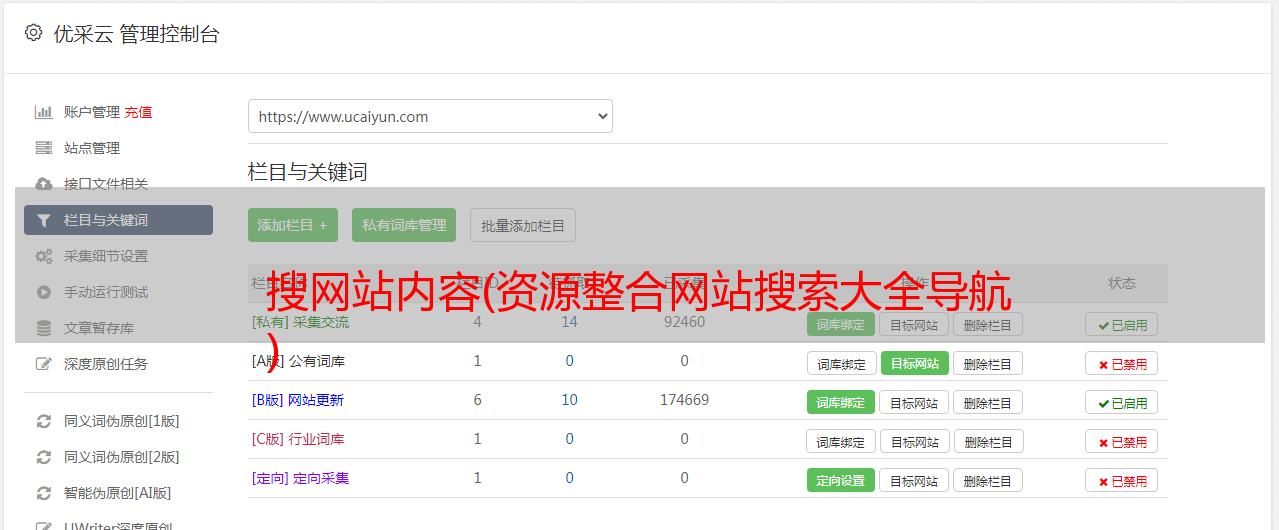The width and height of the screenshot is (1279, 530).
Task: Click 删除栏目 for the 采集交流 row
Action: click(x=988, y=324)
